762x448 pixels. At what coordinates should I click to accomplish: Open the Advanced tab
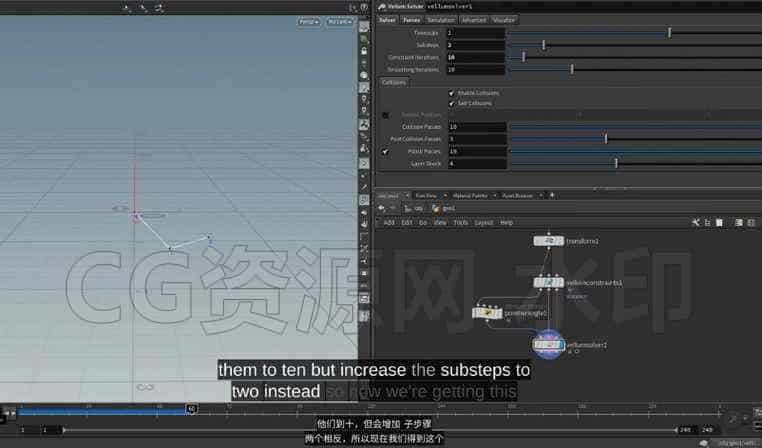(473, 20)
